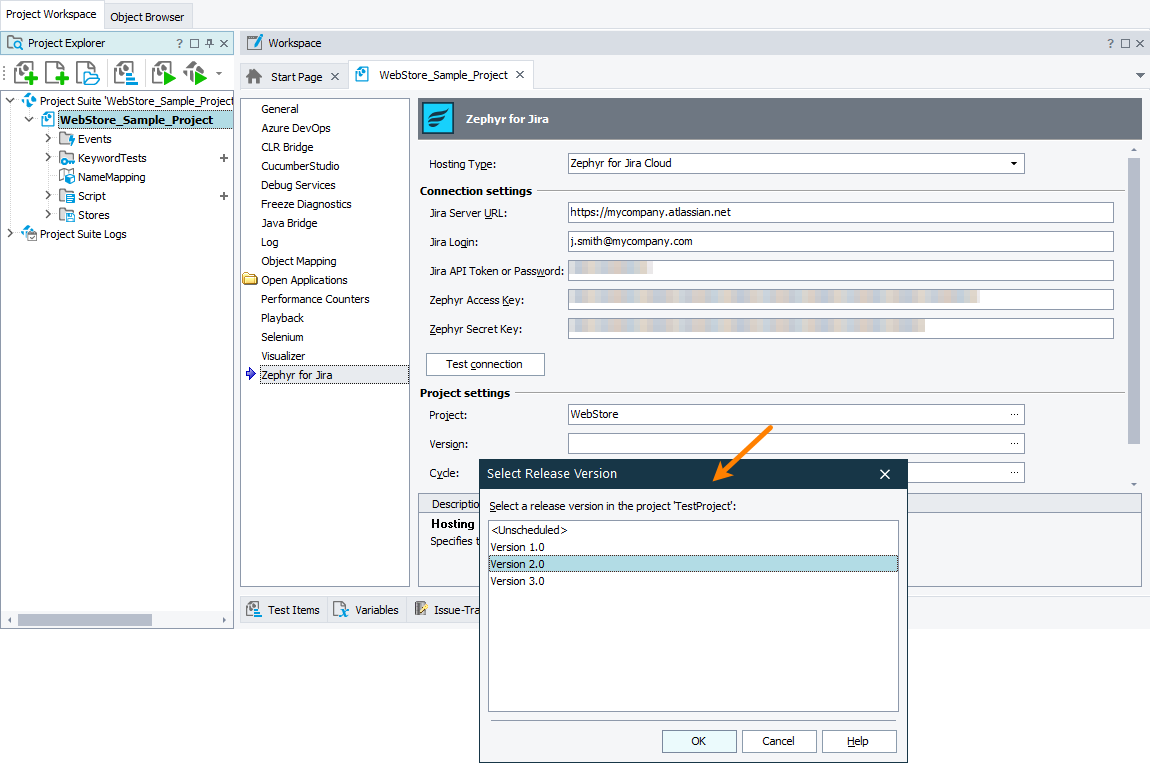
Task: Expand the Stores node
Action: pos(48,214)
